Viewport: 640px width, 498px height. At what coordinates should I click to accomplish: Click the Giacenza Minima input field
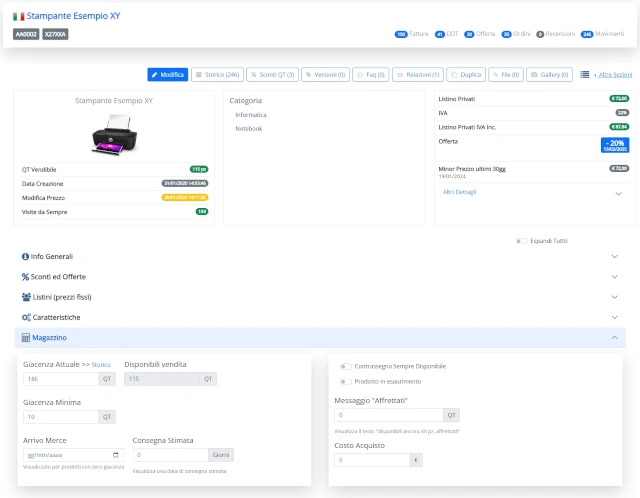click(61, 417)
